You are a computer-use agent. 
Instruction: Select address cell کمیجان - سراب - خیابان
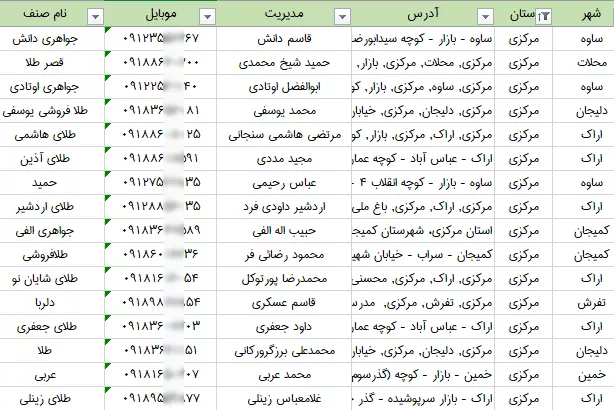point(423,255)
